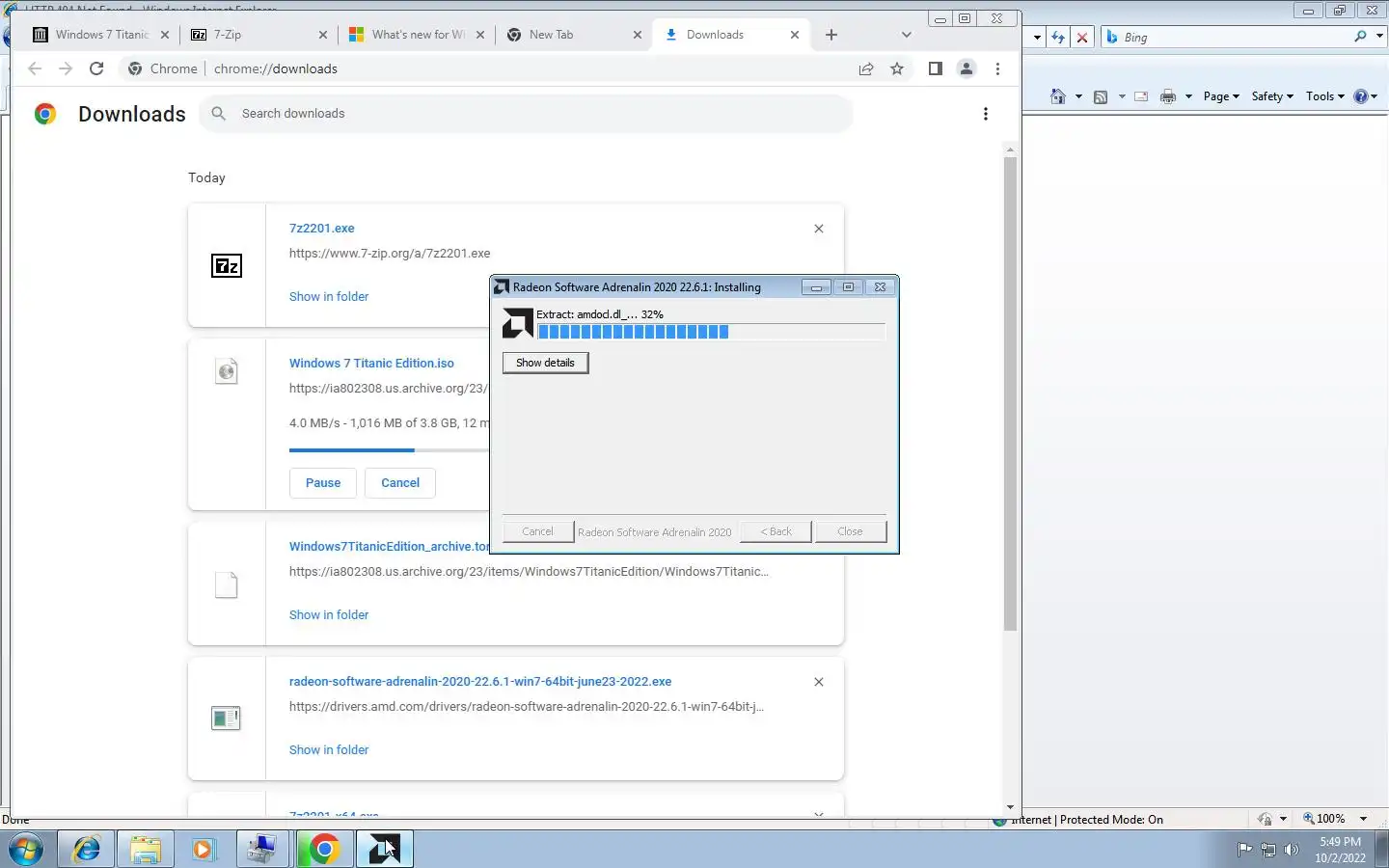Open the 7z2201.exe file link
Image resolution: width=1389 pixels, height=868 pixels.
(322, 229)
